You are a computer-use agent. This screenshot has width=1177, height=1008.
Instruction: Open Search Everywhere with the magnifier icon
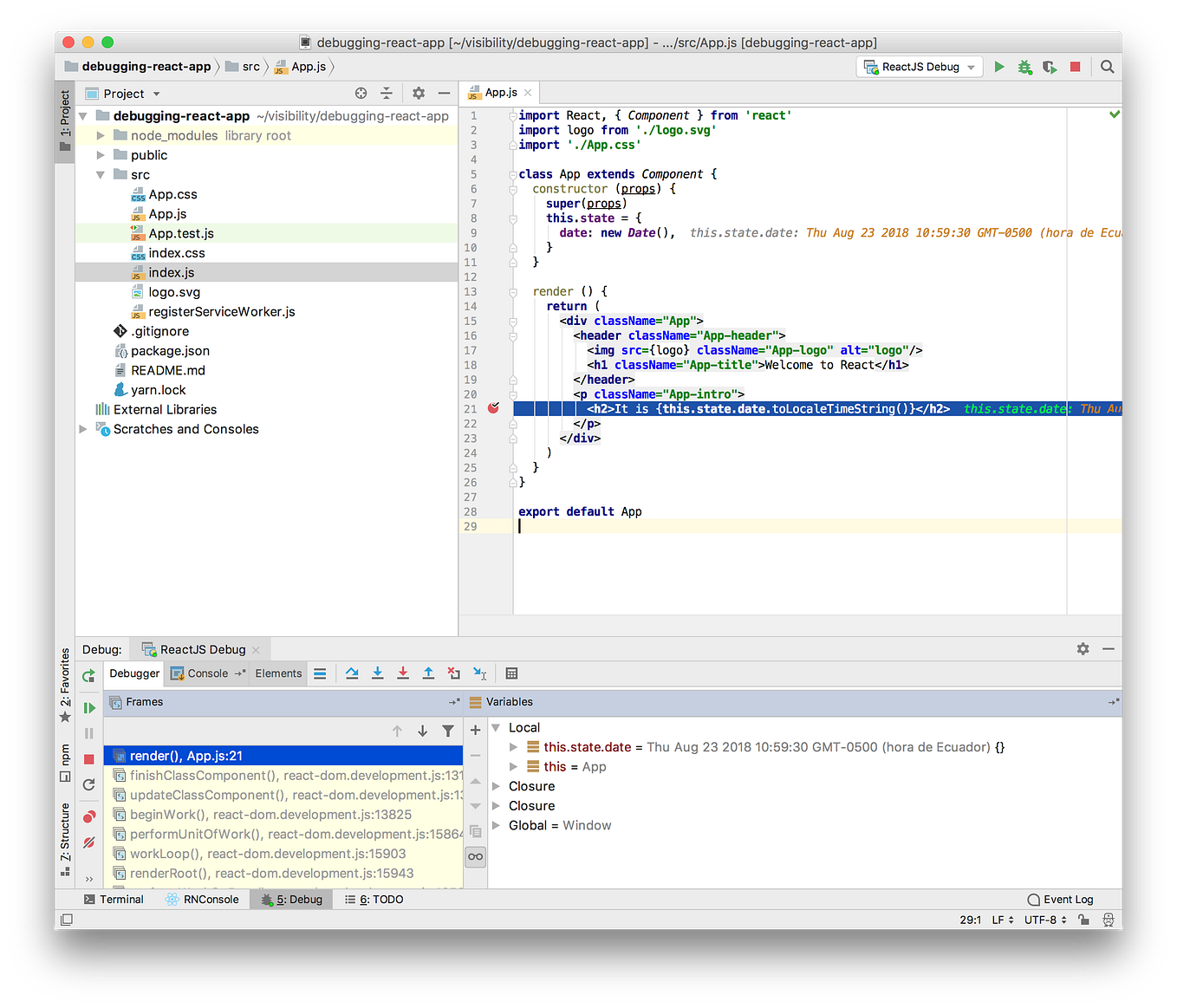(1107, 67)
